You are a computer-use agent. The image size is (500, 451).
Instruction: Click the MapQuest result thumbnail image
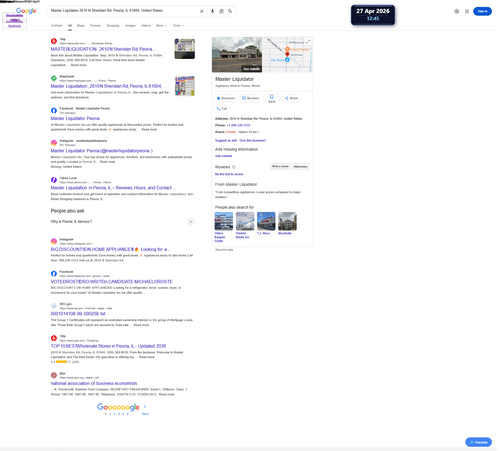point(185,86)
